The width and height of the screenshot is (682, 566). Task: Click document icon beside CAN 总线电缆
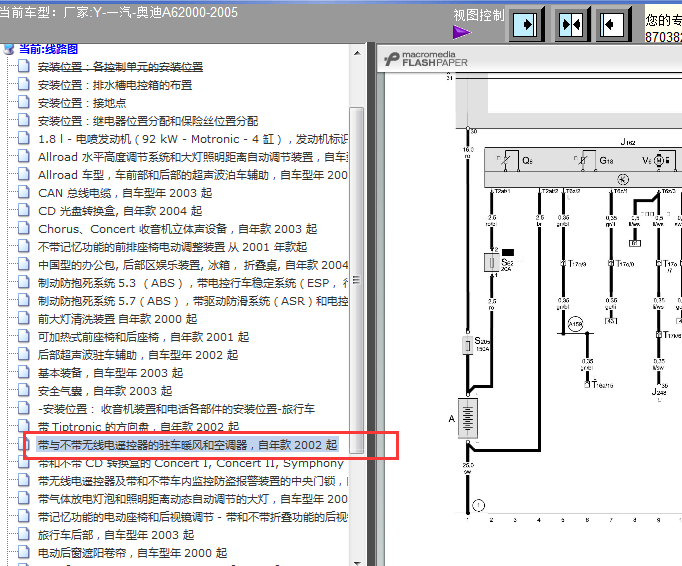[24, 193]
